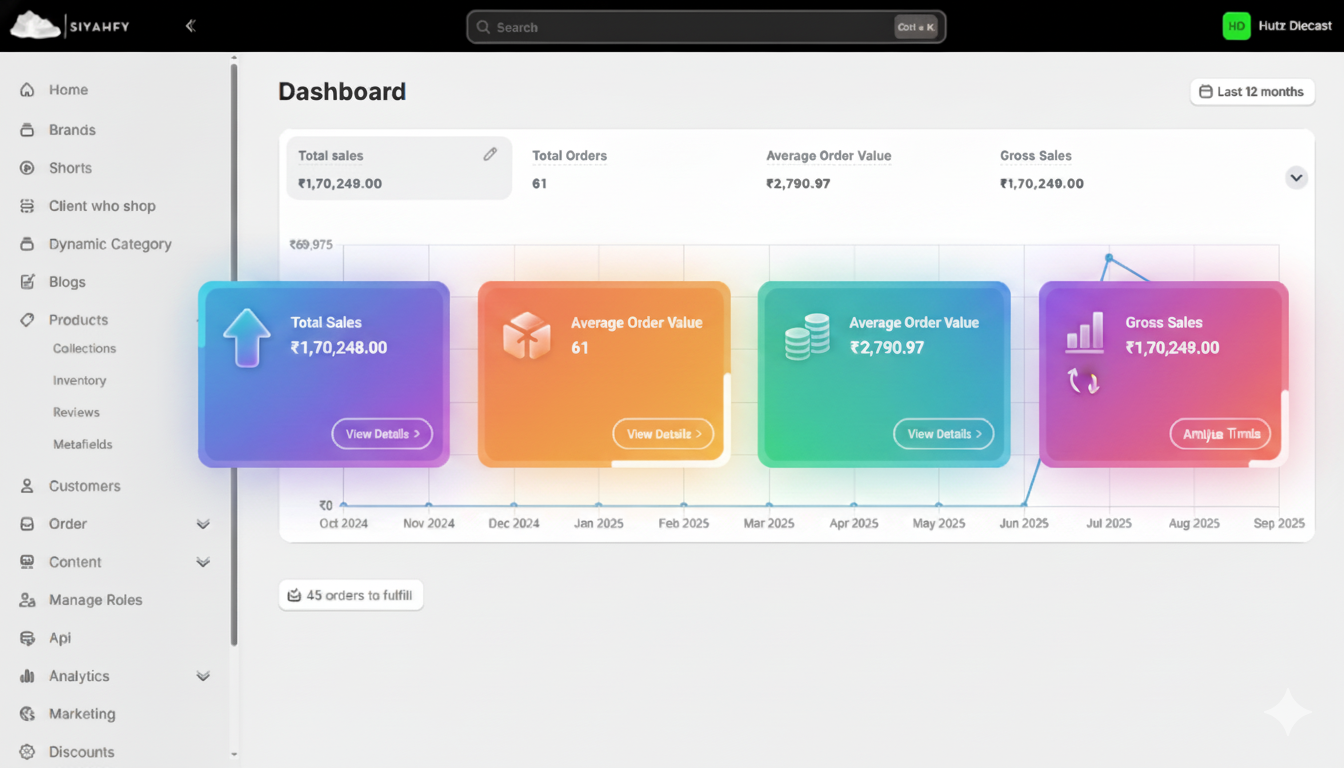1344x768 pixels.
Task: Open the 45 orders to fulfill link
Action: click(x=351, y=594)
